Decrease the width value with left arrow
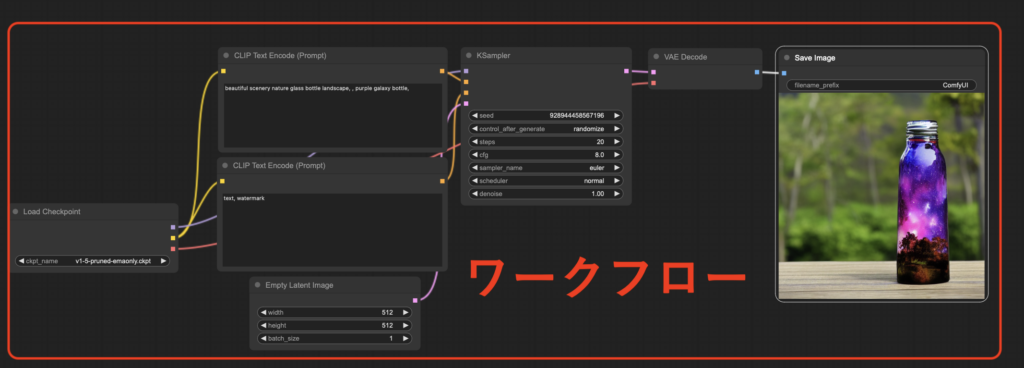 click(x=263, y=313)
